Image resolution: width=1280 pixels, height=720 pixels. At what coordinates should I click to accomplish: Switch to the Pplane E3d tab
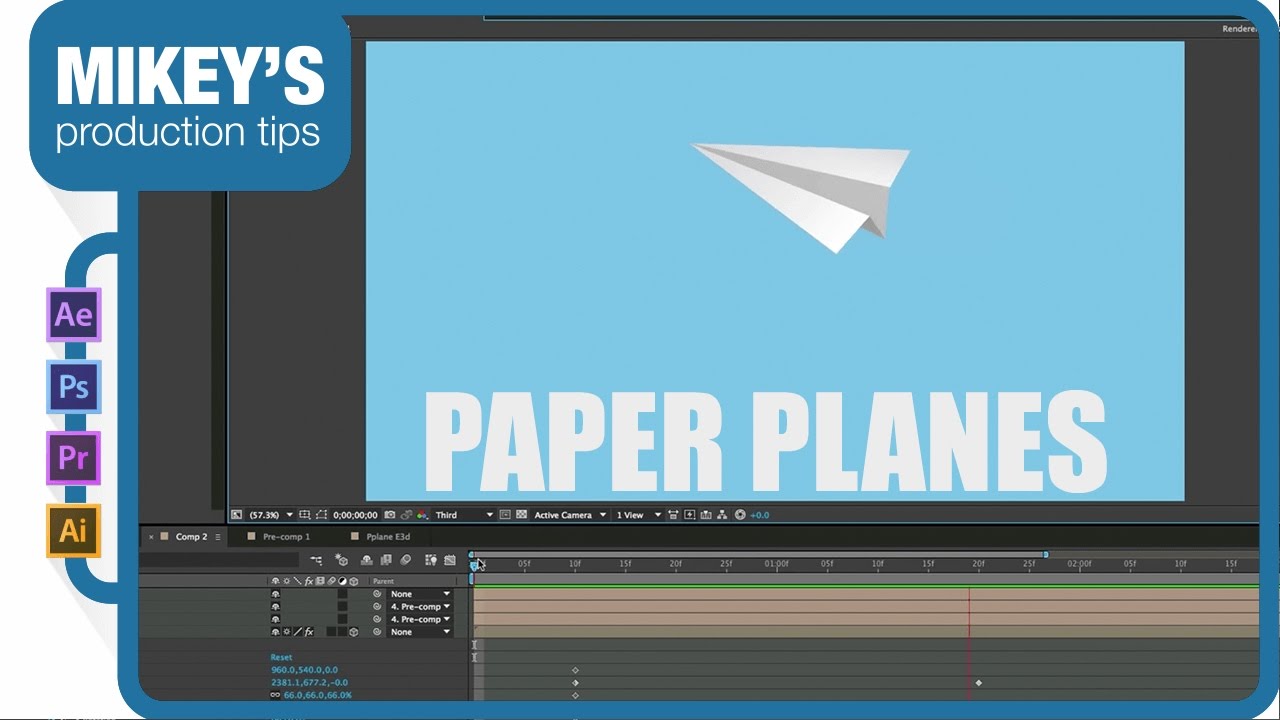coord(388,537)
